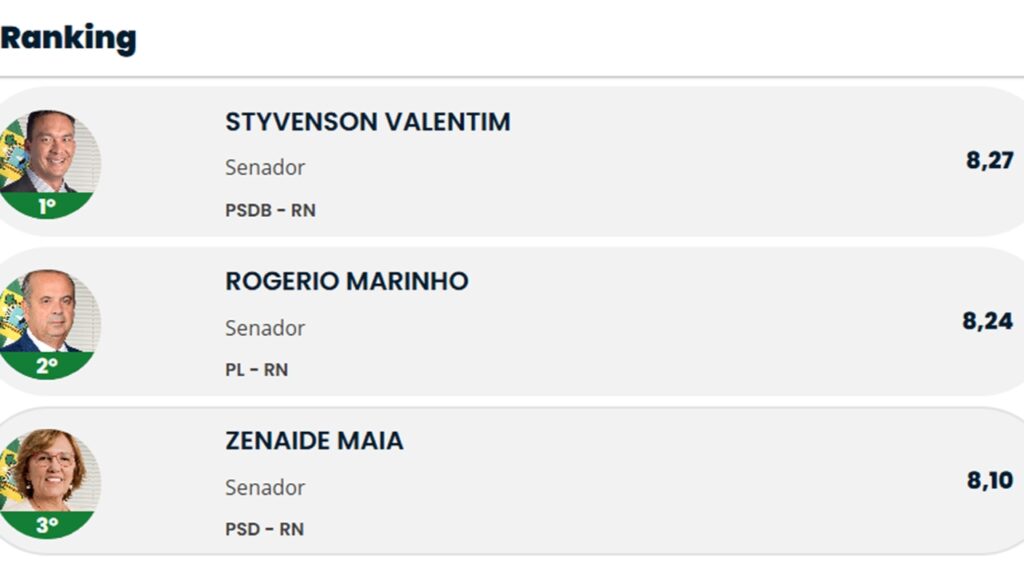Viewport: 1024px width, 576px height.
Task: Click Senador under Styvenson Valentim
Action: point(265,167)
